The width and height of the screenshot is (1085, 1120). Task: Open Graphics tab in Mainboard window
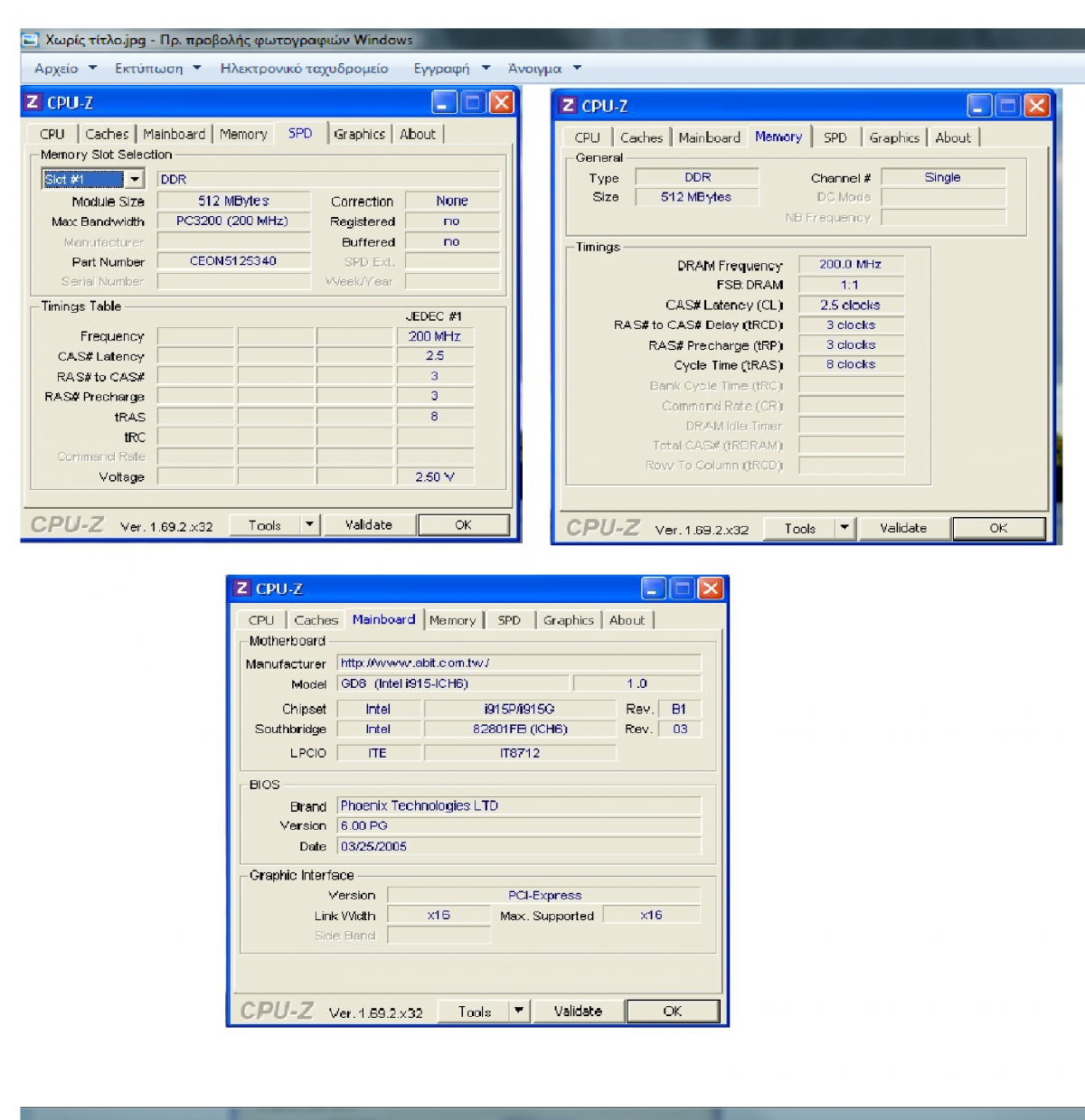[569, 620]
